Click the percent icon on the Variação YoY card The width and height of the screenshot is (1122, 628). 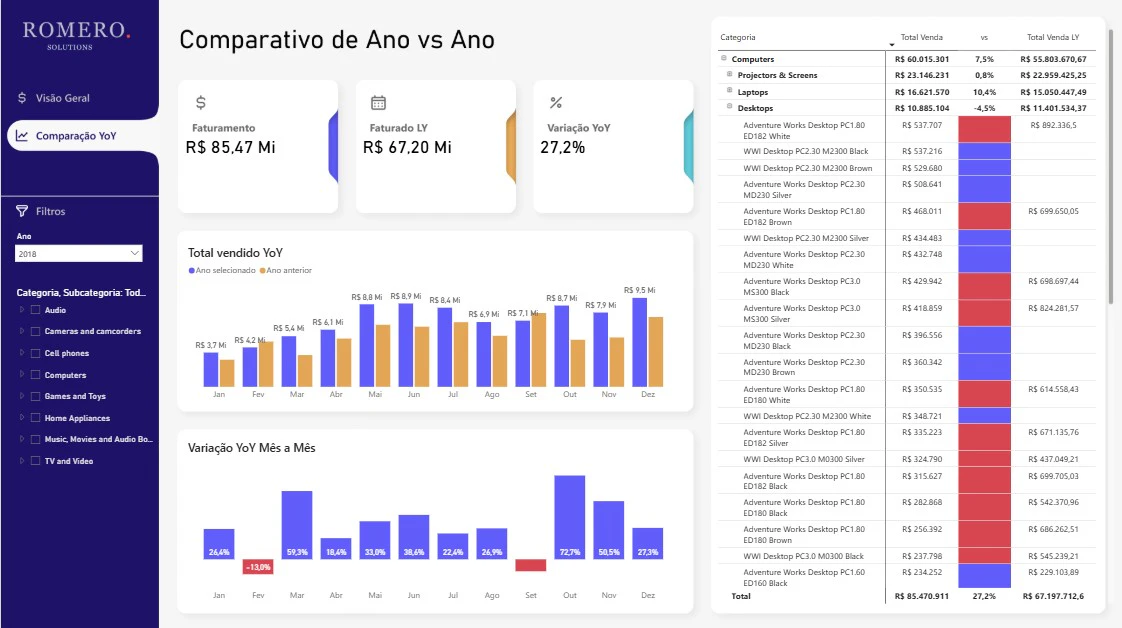[556, 102]
